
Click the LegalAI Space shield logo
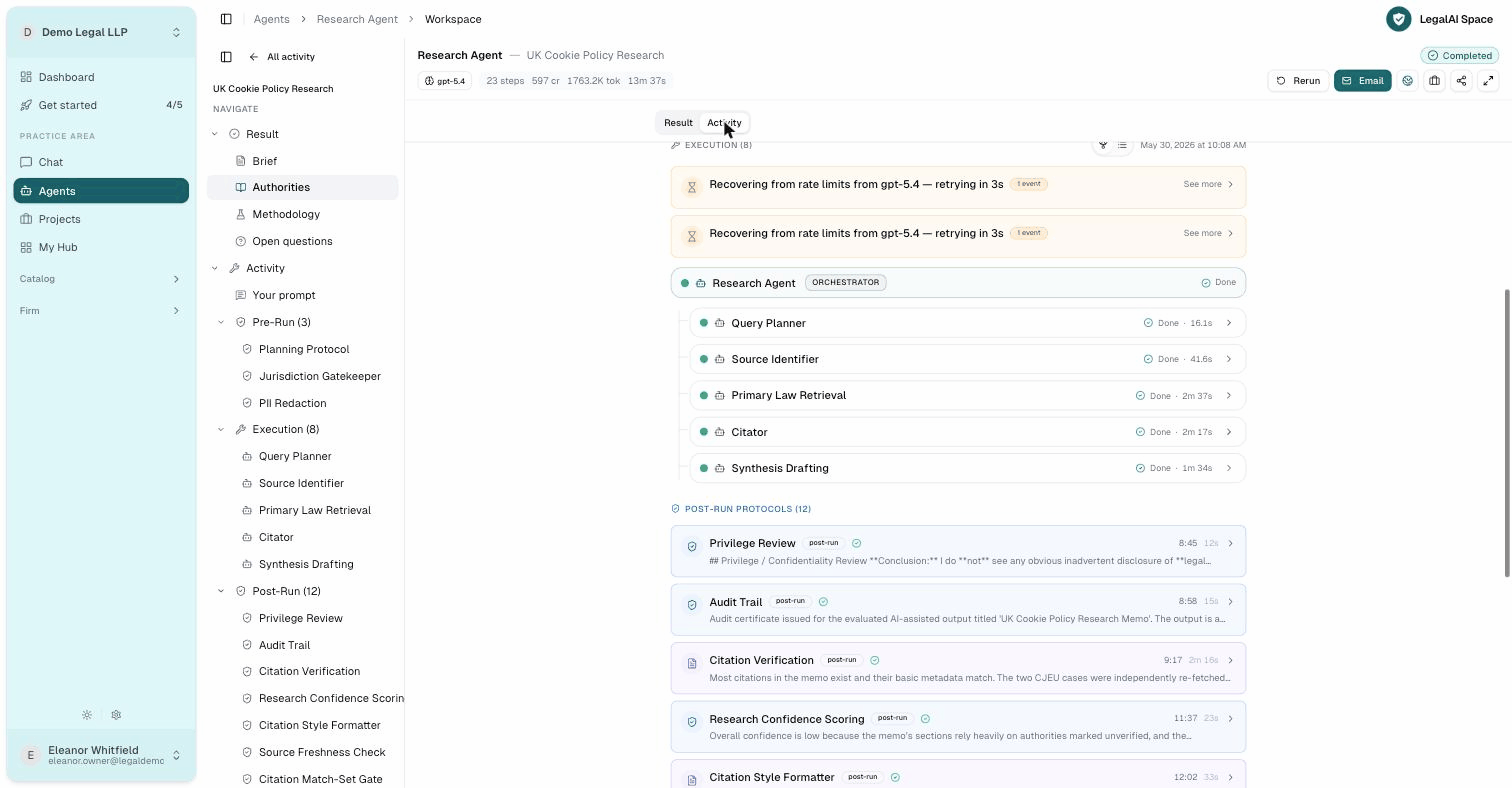click(1399, 19)
